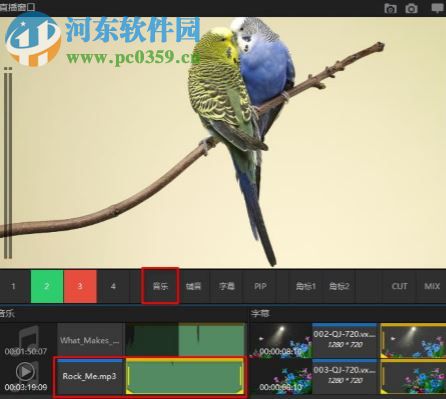Open the 角标1 tab
Image resolution: width=446 pixels, height=399 pixels.
tap(306, 286)
